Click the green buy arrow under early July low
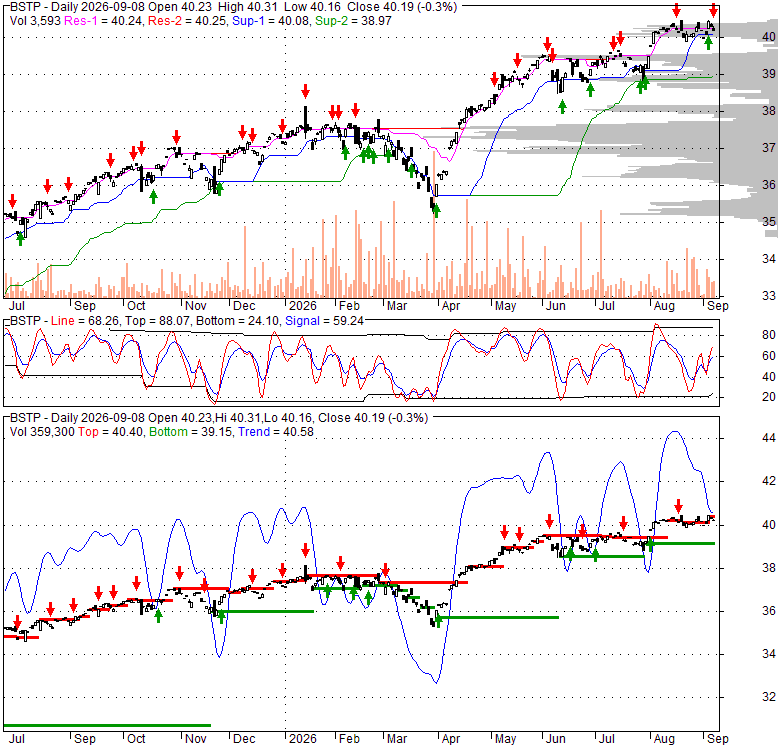Screen dimensions: 780x745 (x=20, y=239)
